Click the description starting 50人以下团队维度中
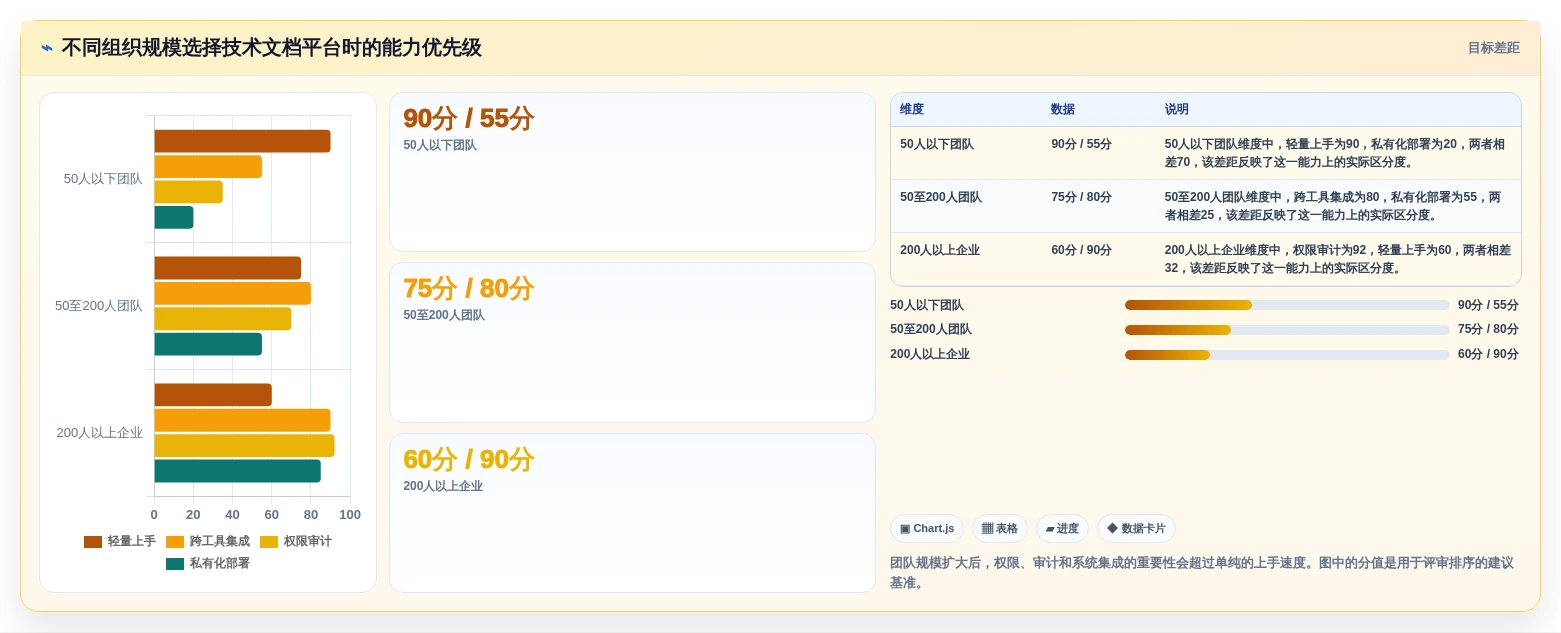1561x633 pixels. [x=1335, y=153]
